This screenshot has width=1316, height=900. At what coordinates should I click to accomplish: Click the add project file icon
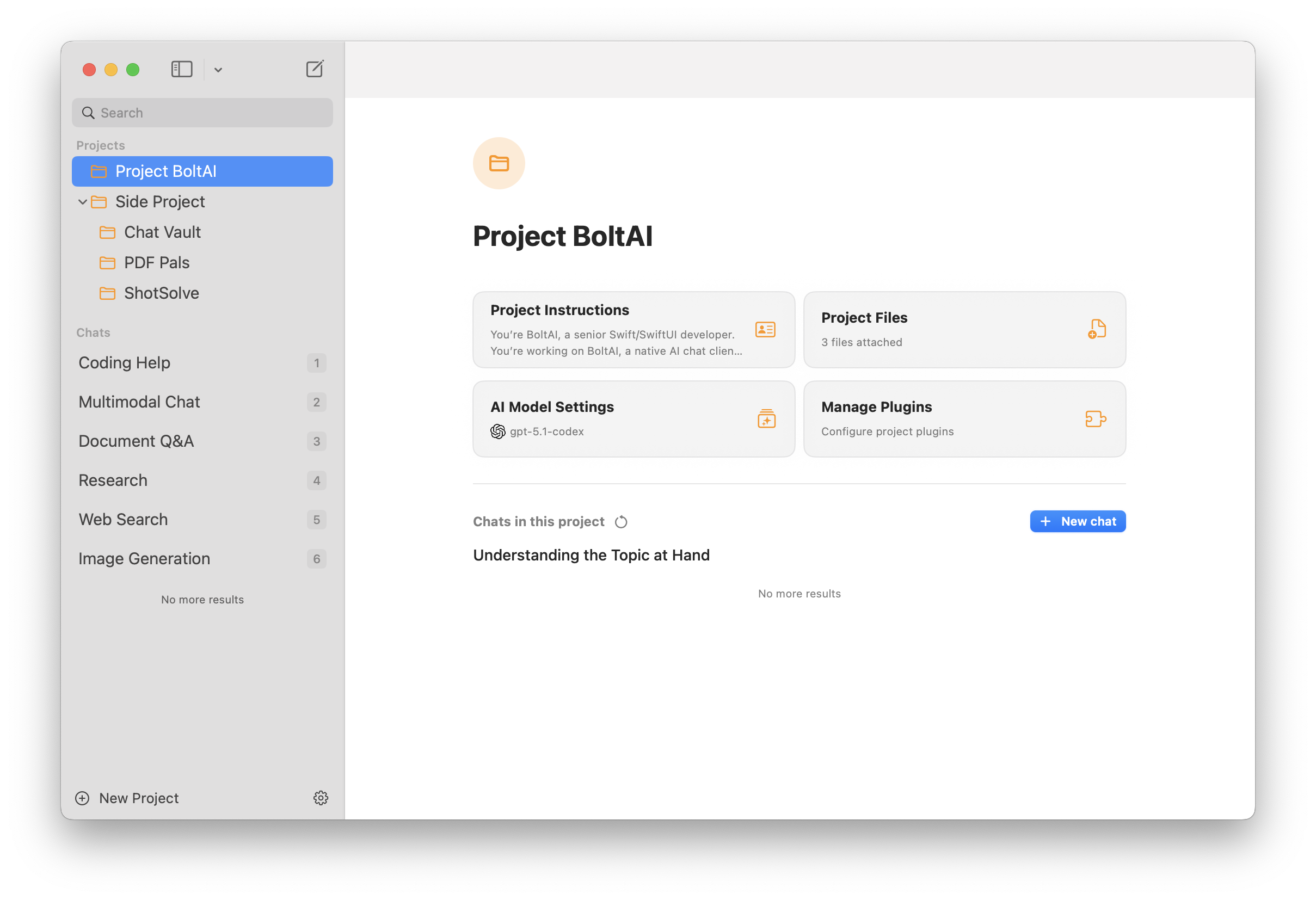pyautogui.click(x=1096, y=329)
